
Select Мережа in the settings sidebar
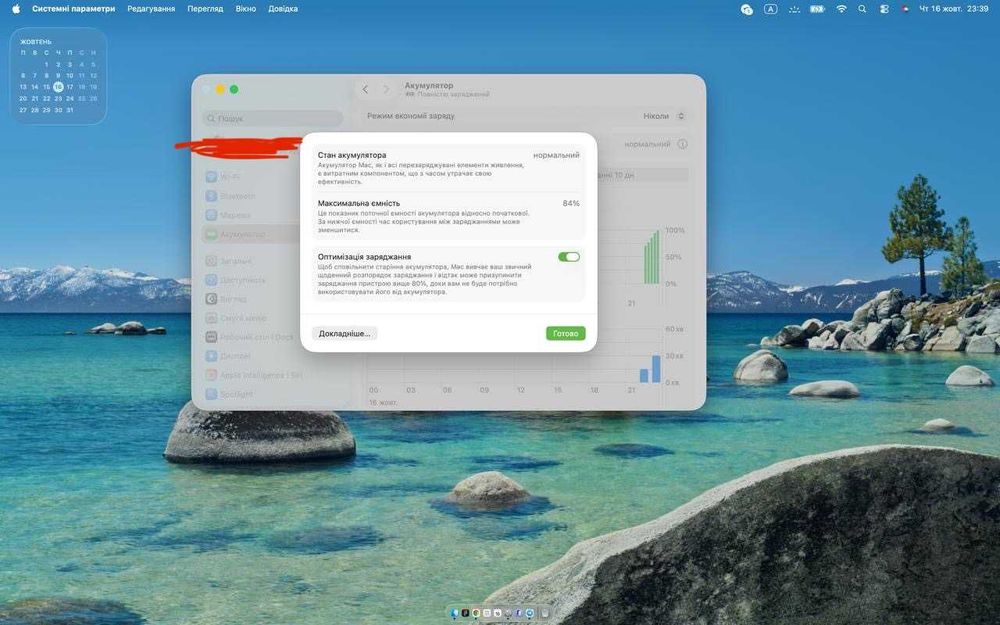228,215
